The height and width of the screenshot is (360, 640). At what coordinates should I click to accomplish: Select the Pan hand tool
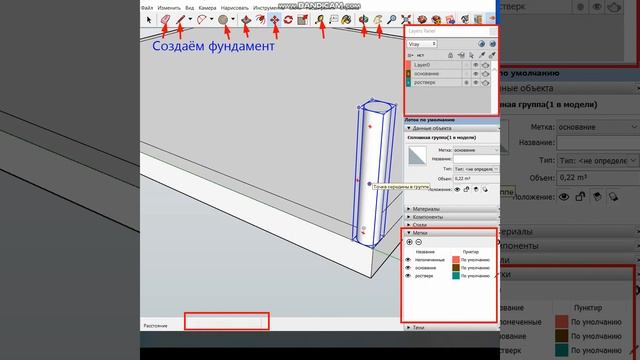(x=378, y=19)
